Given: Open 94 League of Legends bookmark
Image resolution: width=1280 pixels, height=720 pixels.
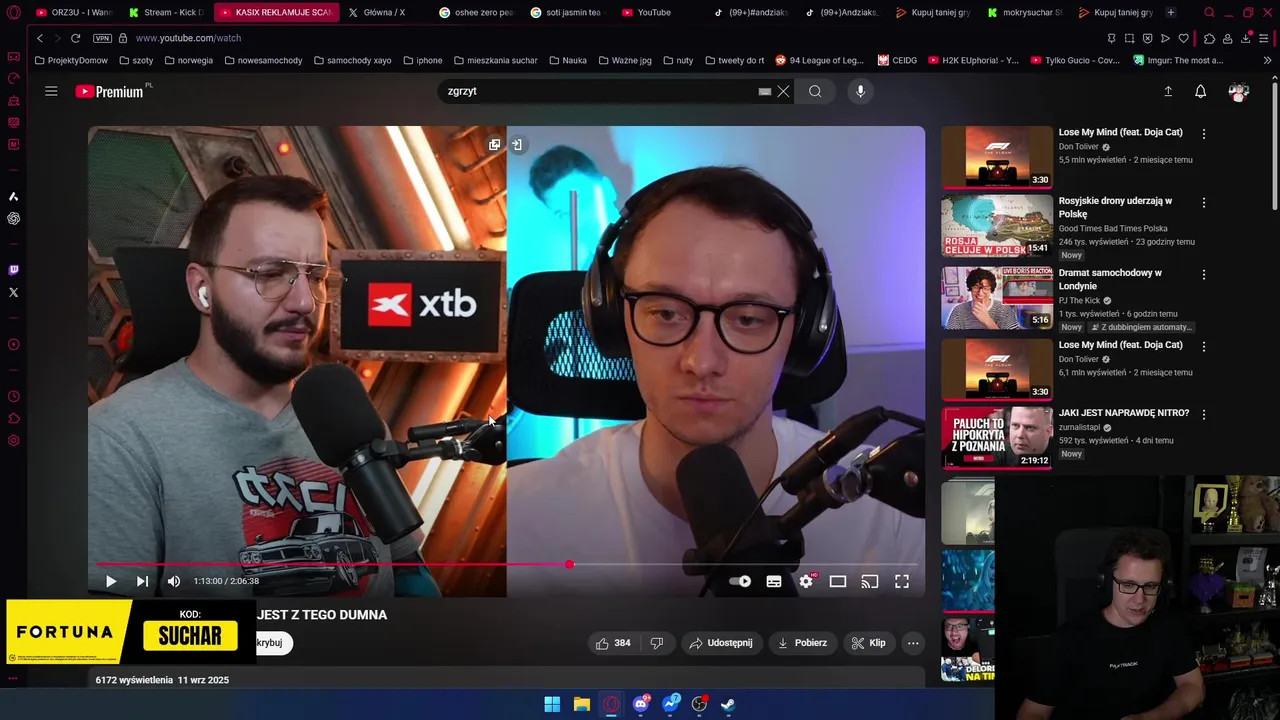Looking at the screenshot, I should (x=820, y=60).
